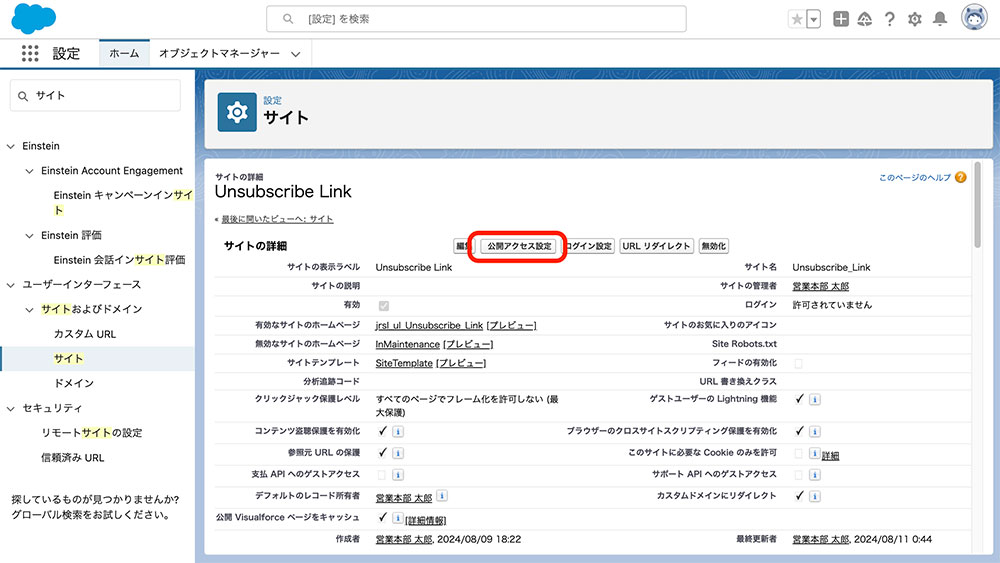The width and height of the screenshot is (1000, 563).
Task: Open the notifications bell
Action: (x=939, y=19)
